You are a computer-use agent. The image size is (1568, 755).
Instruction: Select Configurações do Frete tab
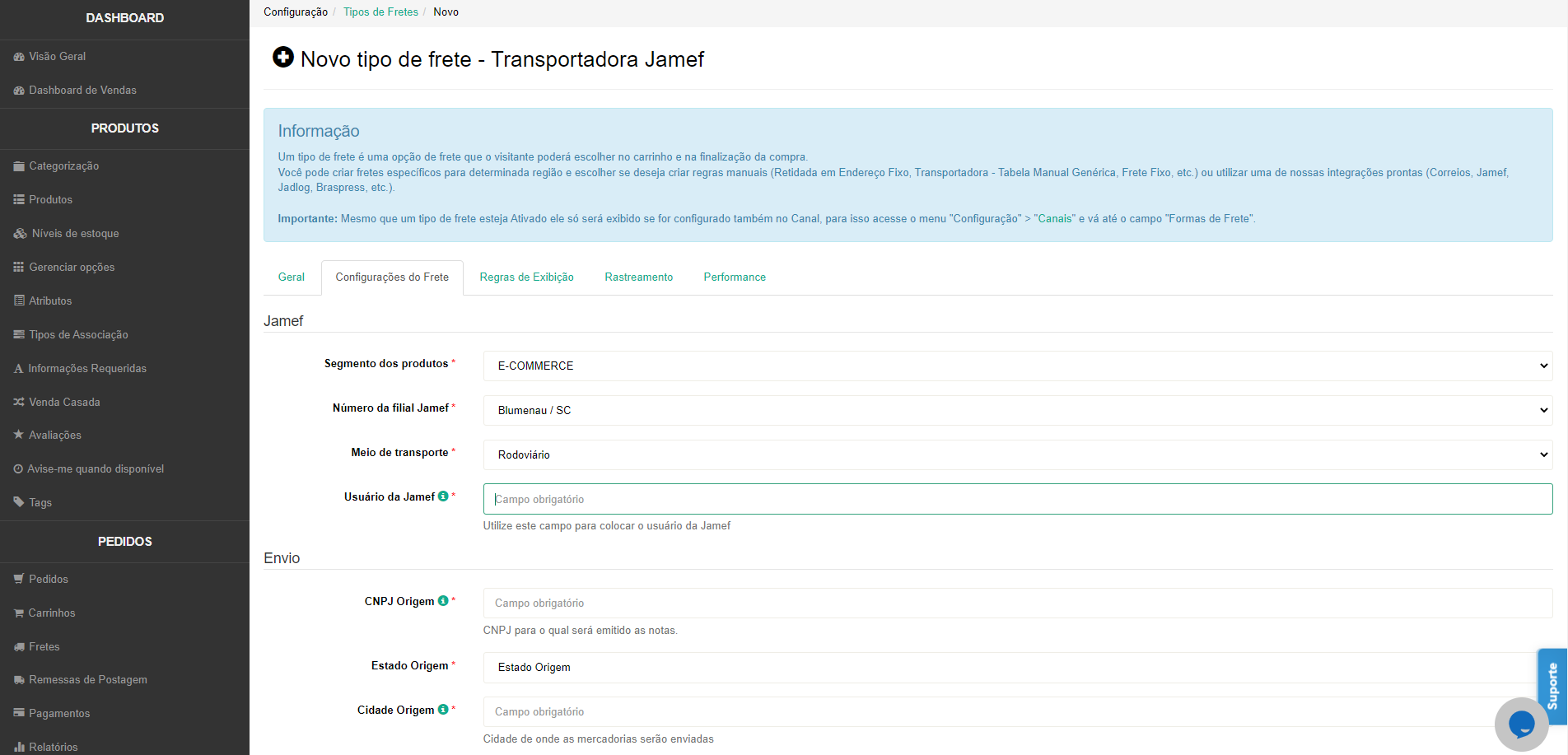tap(392, 277)
